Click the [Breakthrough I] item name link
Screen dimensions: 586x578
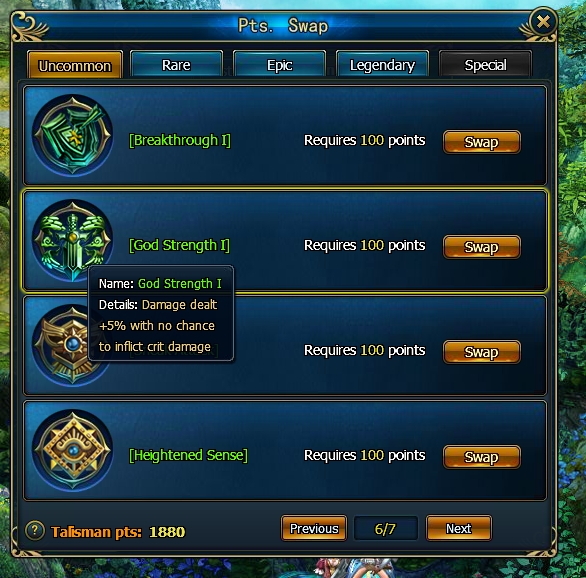pos(180,140)
